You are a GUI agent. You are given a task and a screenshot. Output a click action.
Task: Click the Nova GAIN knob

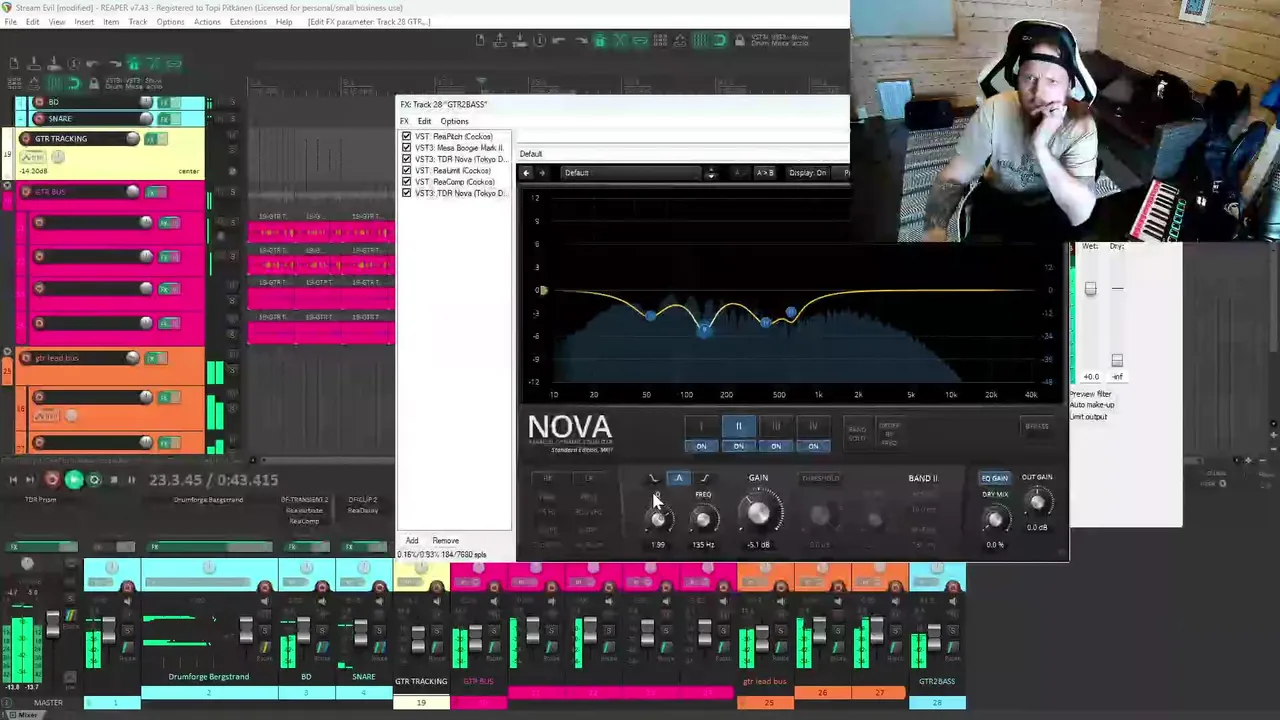[x=759, y=514]
